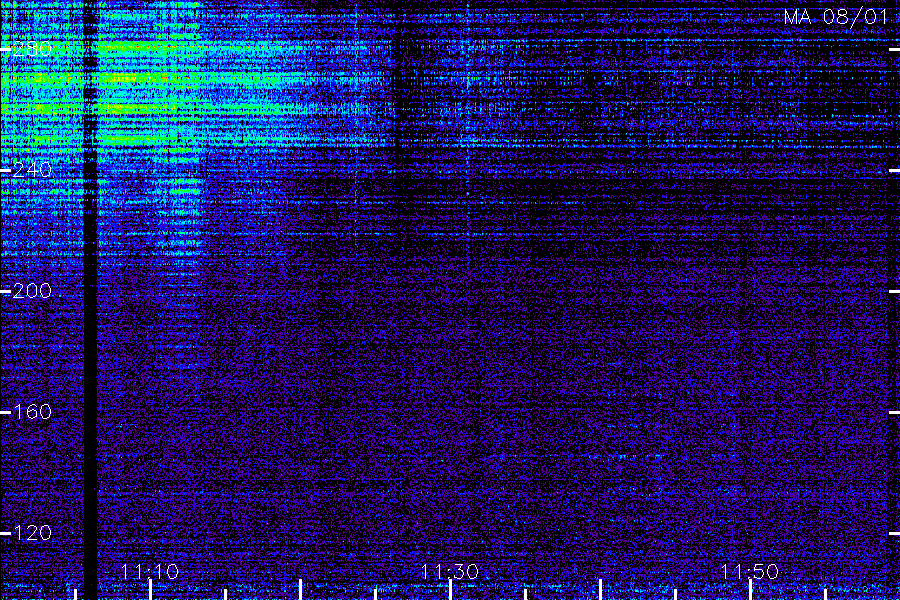Click the 11:50 time axis label

pos(750,572)
